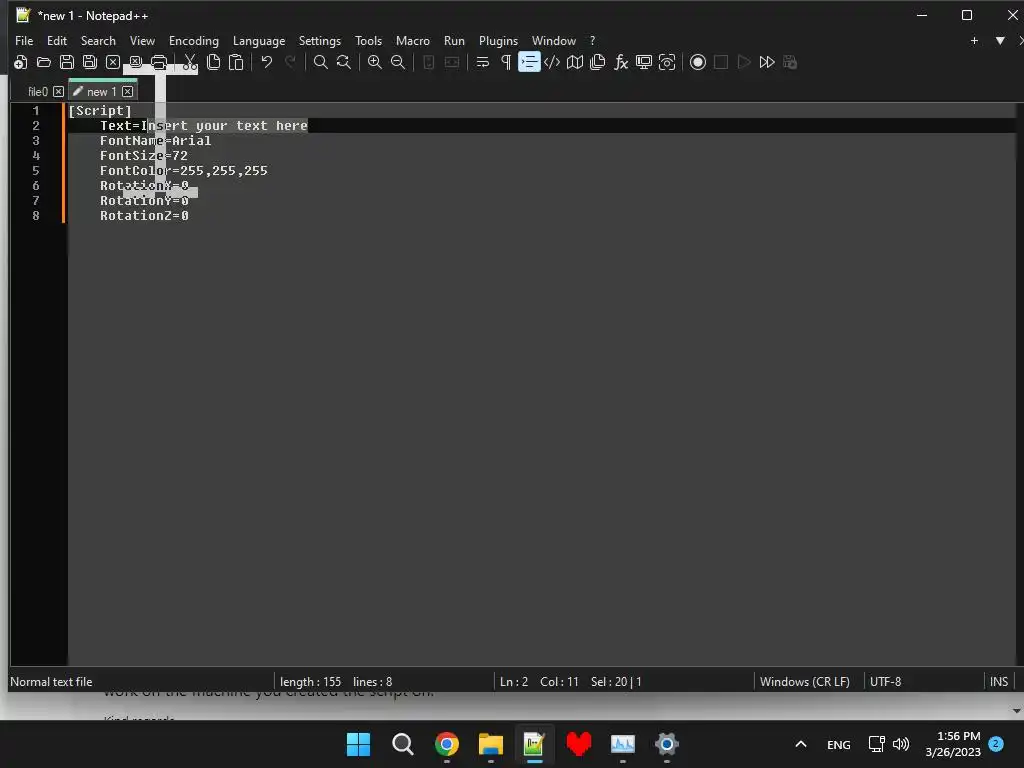Open the Encoding menu
The image size is (1024, 768).
pyautogui.click(x=194, y=40)
